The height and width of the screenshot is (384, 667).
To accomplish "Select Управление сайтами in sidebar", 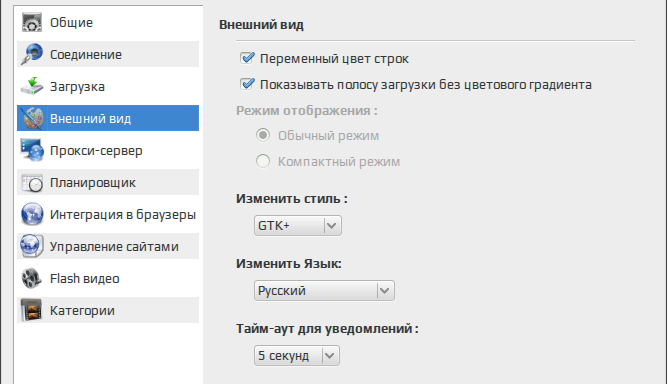I will pyautogui.click(x=108, y=246).
